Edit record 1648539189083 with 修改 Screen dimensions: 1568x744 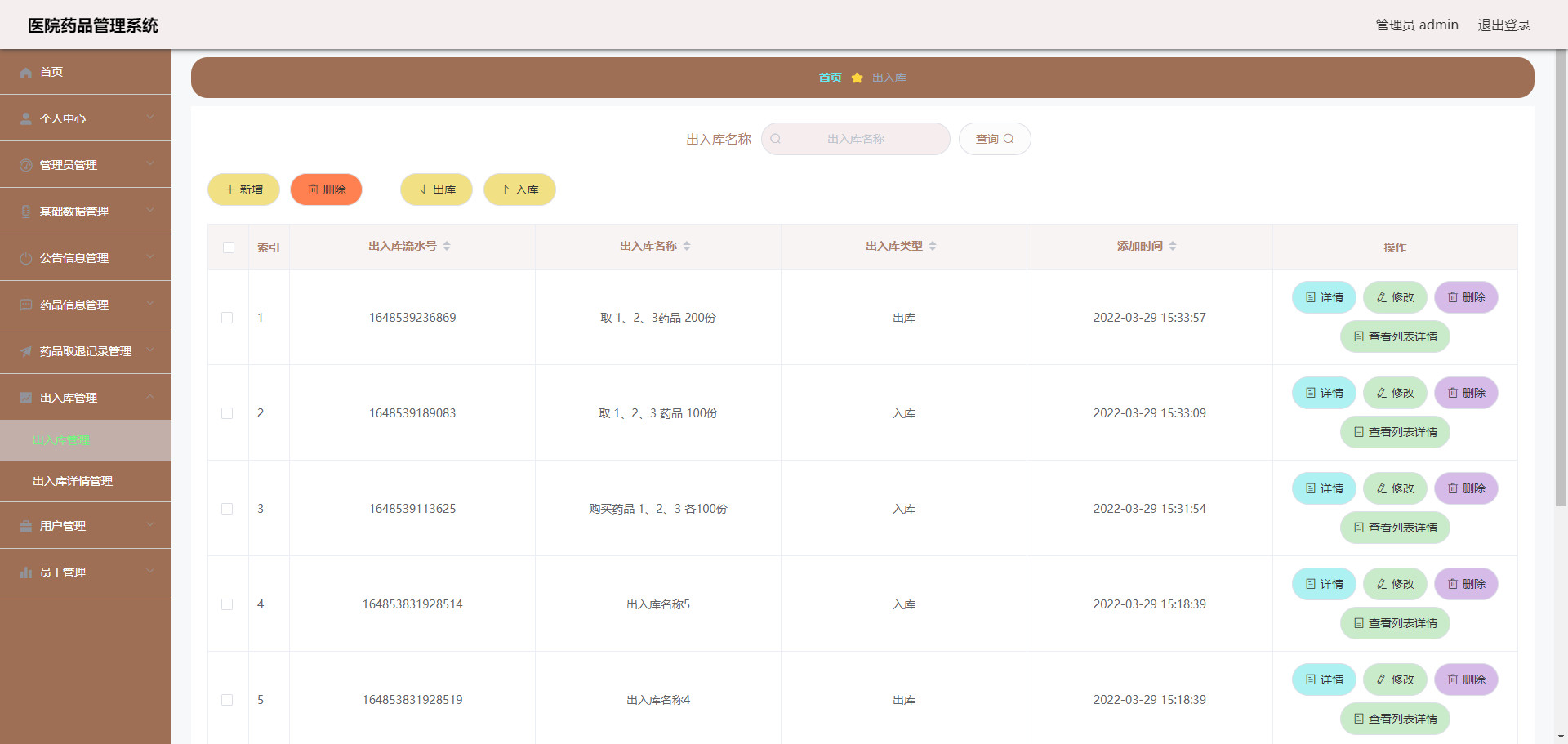(x=1395, y=393)
